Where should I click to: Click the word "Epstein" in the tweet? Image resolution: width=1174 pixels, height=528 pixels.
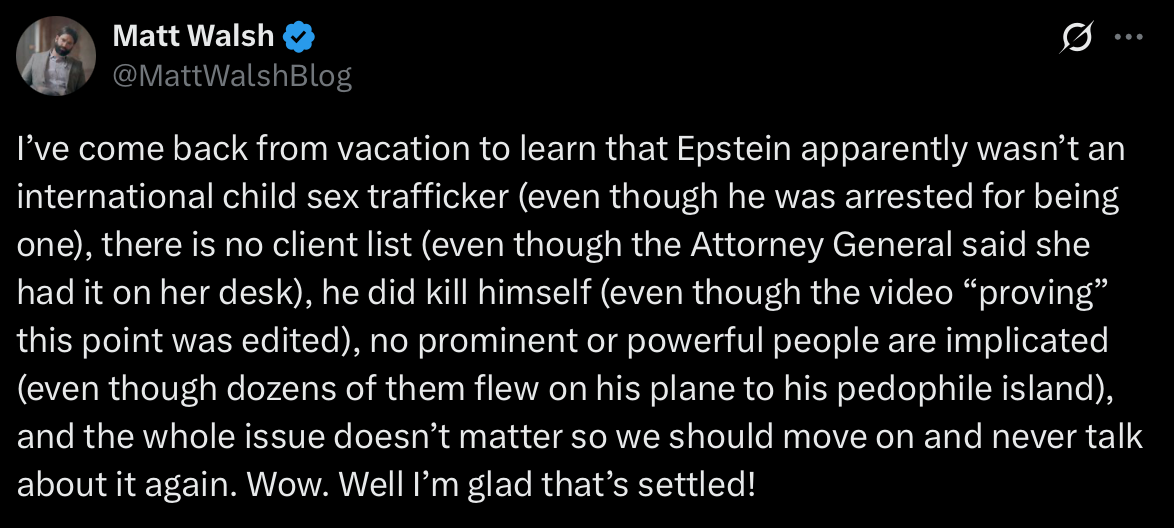pyautogui.click(x=734, y=150)
